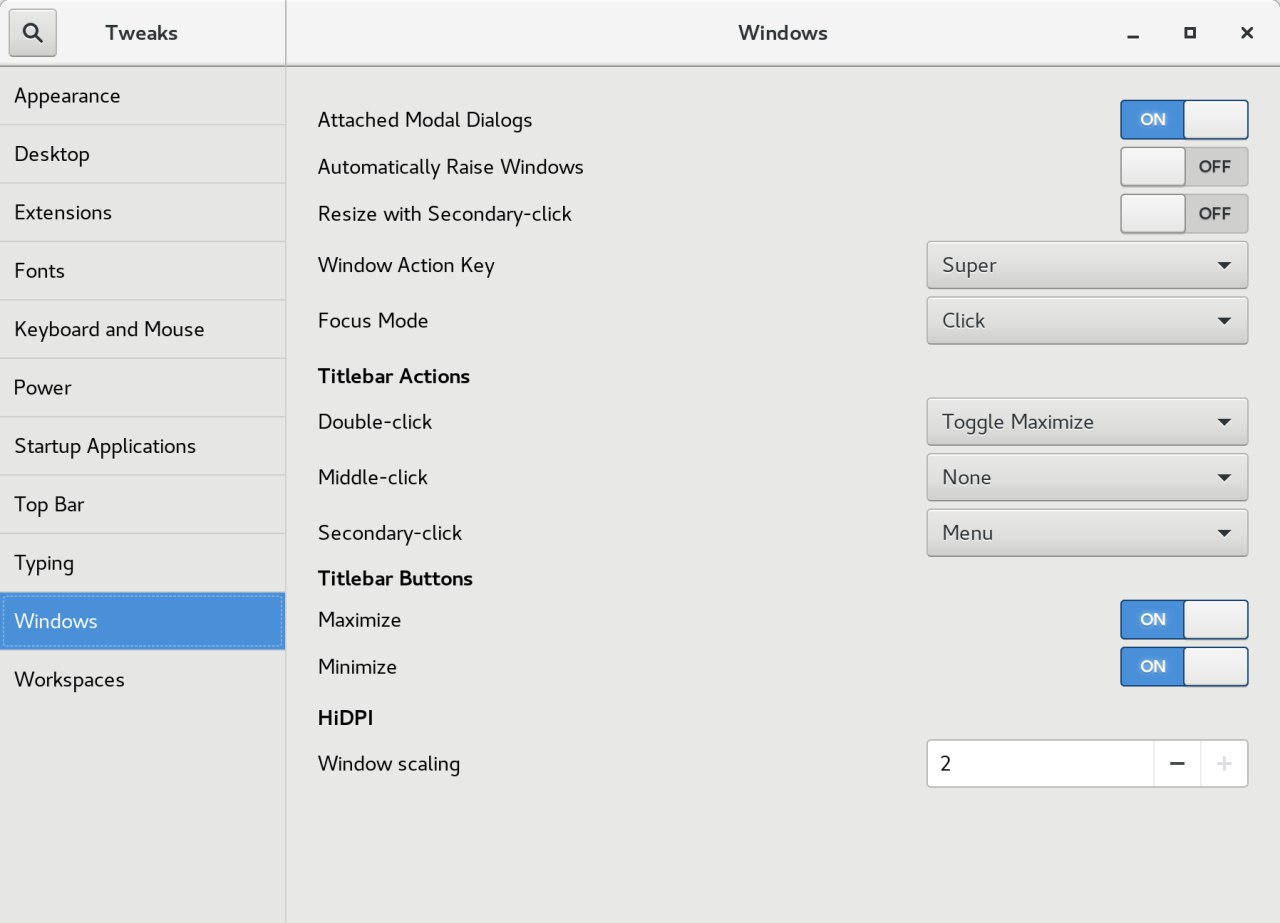This screenshot has height=923, width=1280.
Task: Expand the Double-click action dropdown
Action: click(1087, 422)
